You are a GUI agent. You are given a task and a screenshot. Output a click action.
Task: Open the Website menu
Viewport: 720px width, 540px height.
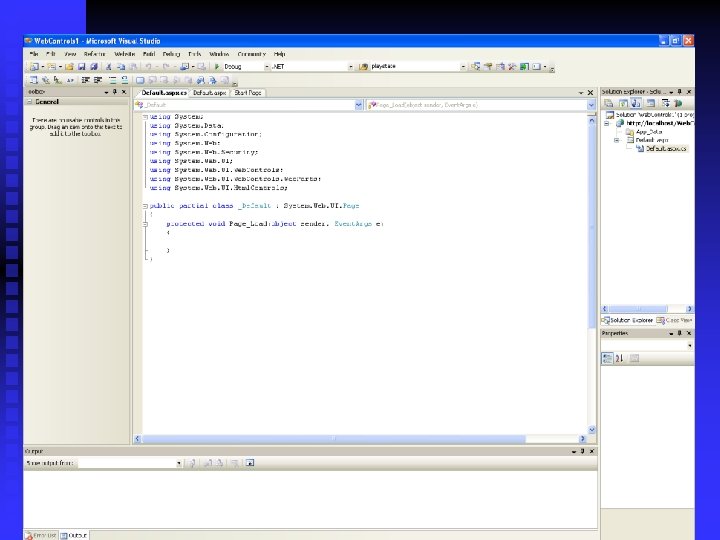pos(124,53)
